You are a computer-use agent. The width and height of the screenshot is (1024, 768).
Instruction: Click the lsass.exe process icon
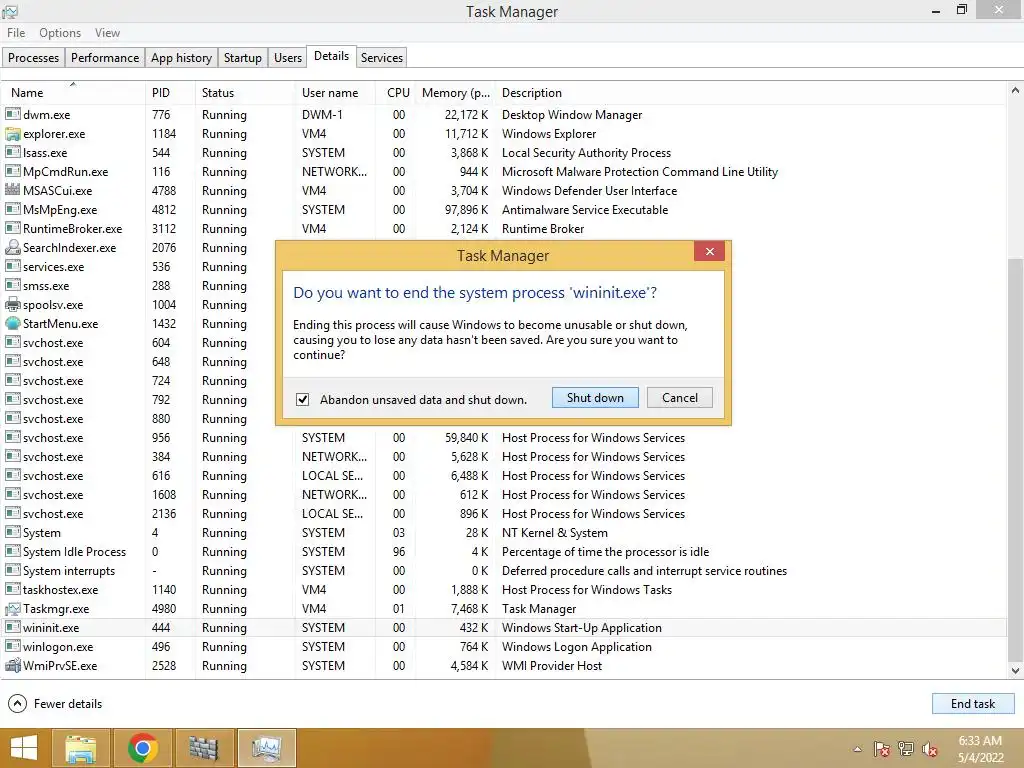pyautogui.click(x=12, y=152)
